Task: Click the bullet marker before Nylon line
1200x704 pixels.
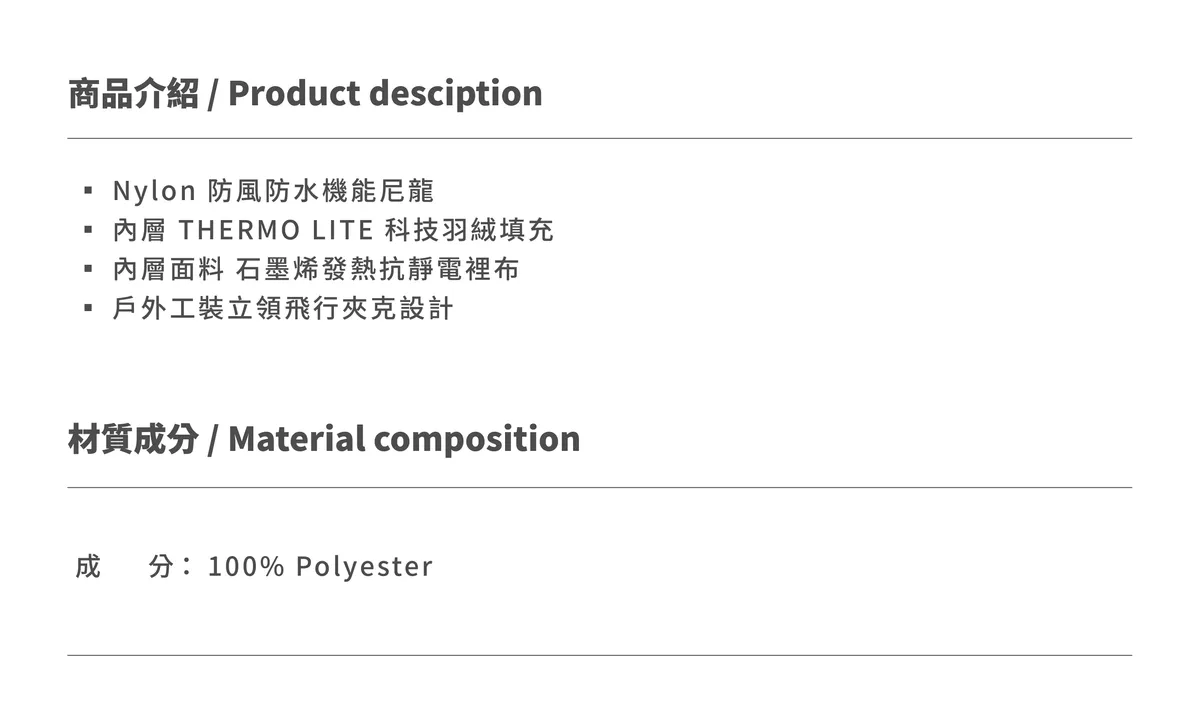Action: tap(89, 190)
